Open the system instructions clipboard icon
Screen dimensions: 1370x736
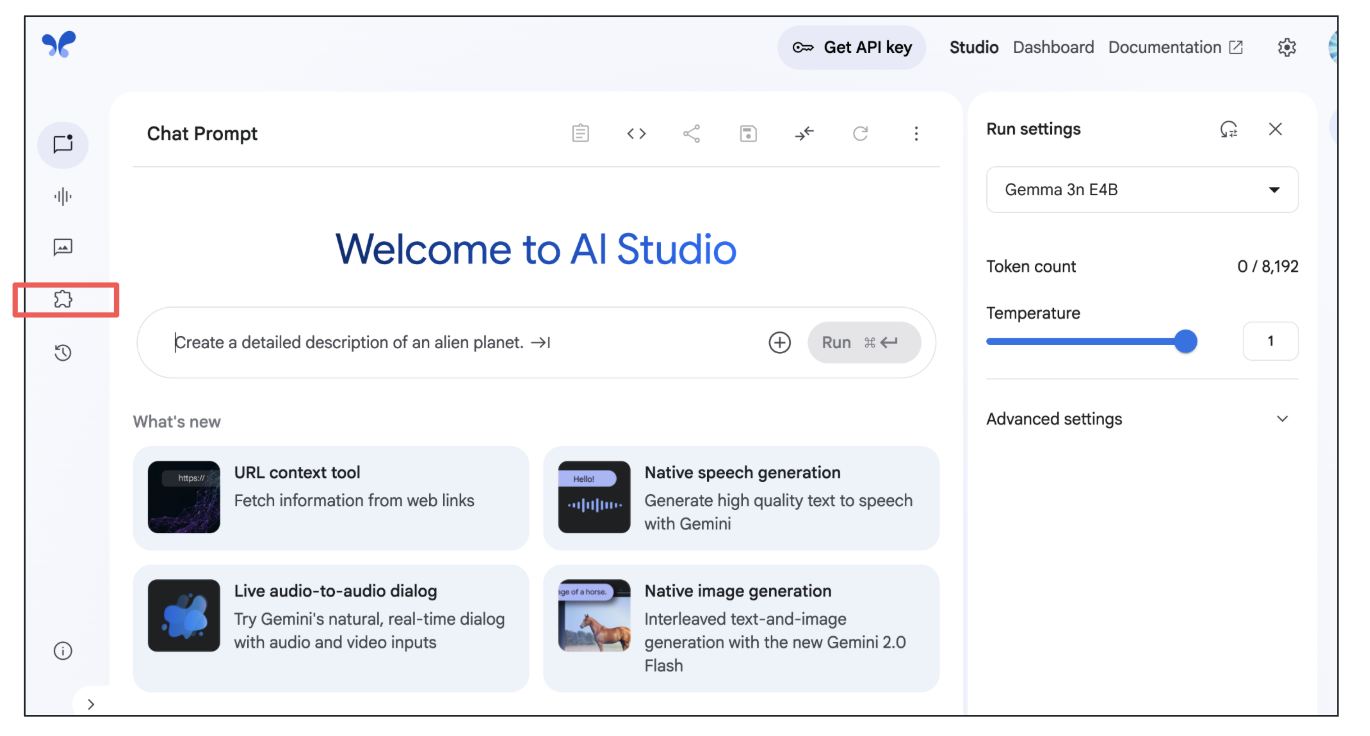(580, 133)
